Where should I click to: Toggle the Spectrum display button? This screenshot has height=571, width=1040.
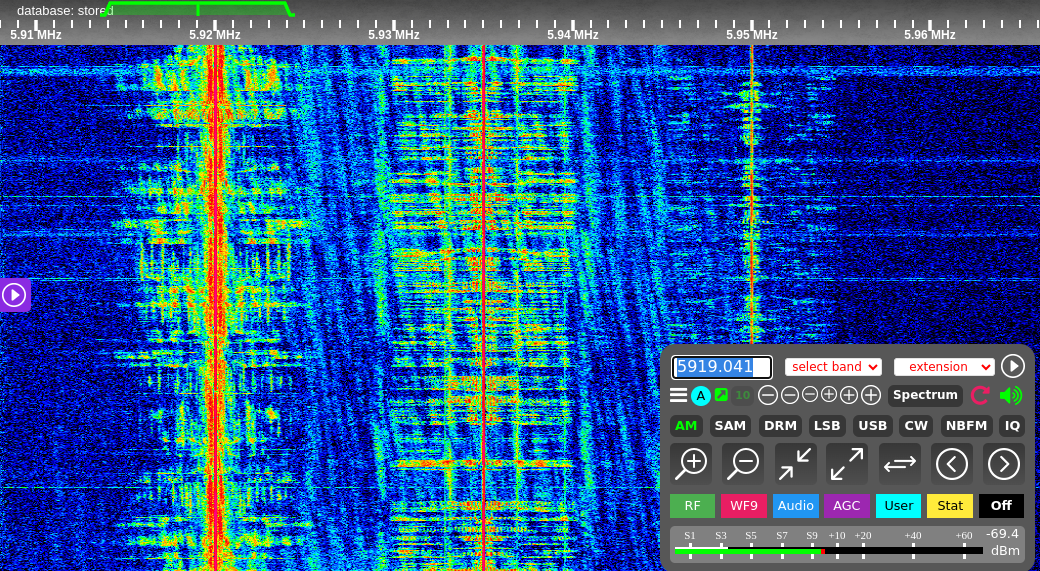[x=925, y=395]
